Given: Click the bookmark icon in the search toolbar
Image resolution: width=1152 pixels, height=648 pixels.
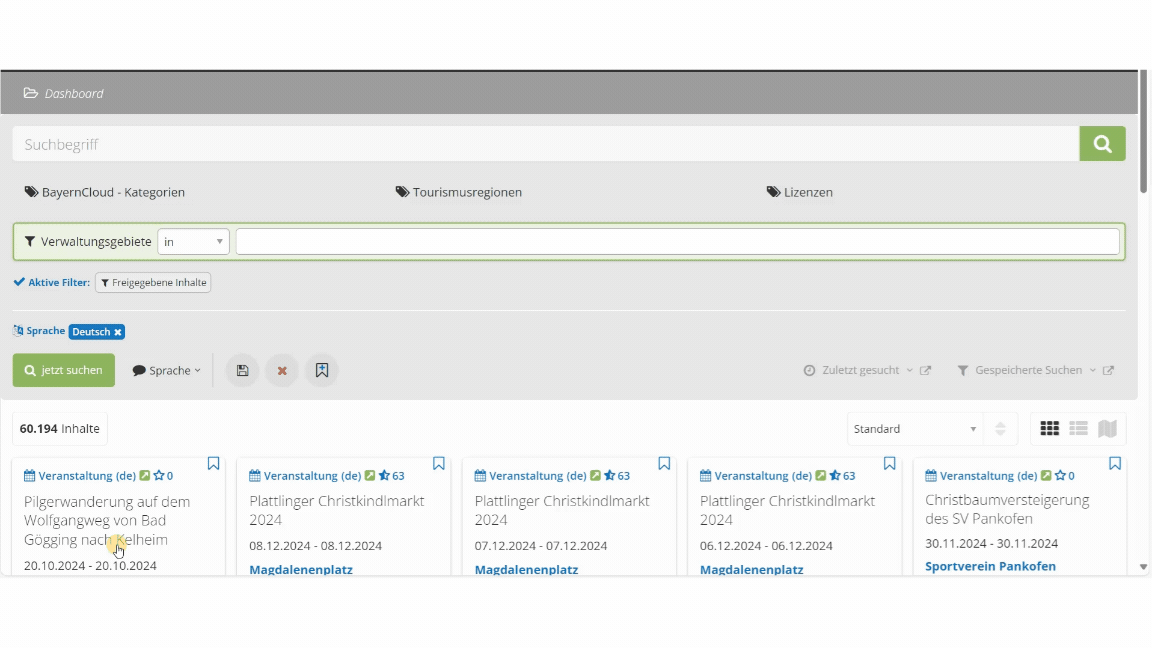Looking at the screenshot, I should 322,370.
